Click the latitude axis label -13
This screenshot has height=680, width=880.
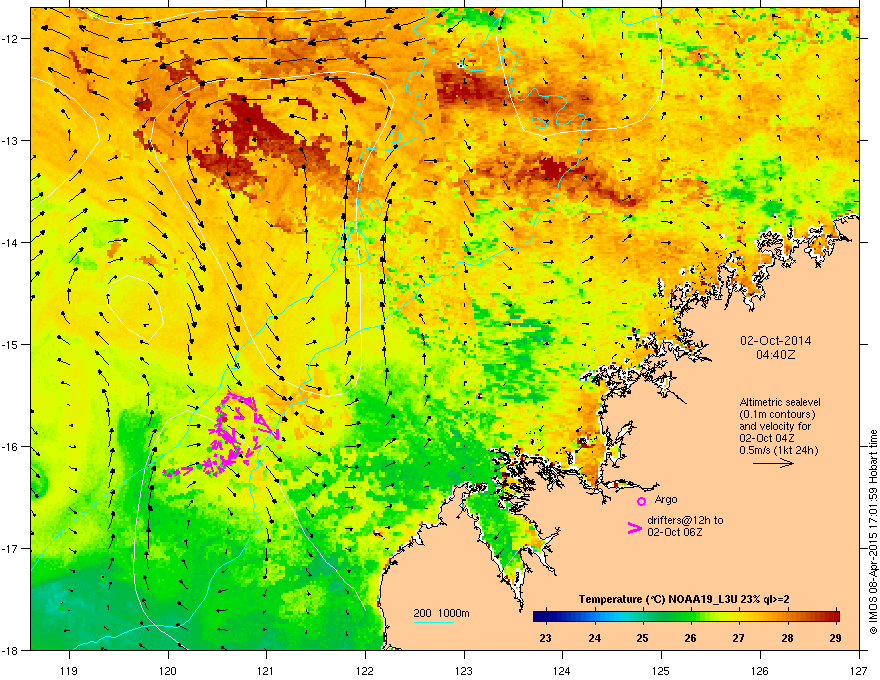pos(10,140)
